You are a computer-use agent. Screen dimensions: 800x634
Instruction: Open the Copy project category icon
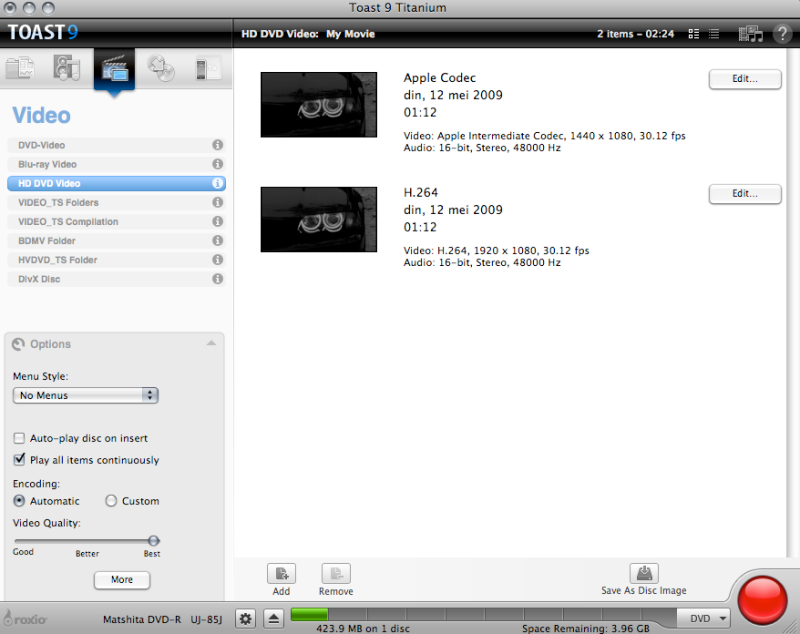pyautogui.click(x=161, y=68)
